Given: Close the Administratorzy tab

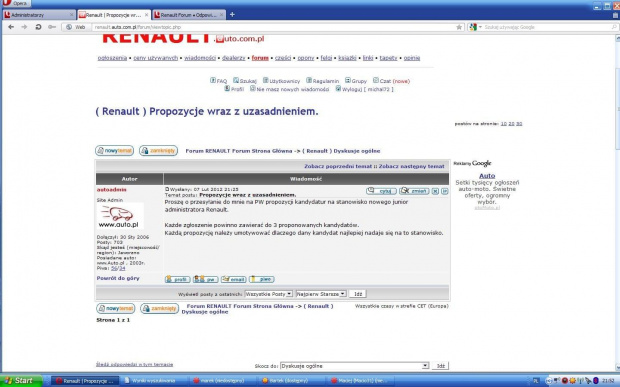Looking at the screenshot, I should (x=72, y=15).
